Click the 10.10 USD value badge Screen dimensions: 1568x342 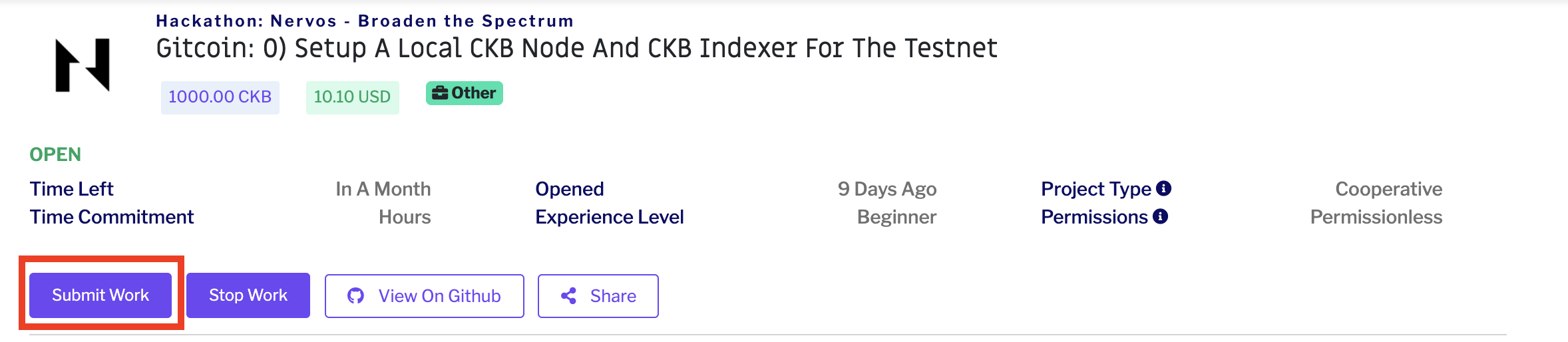(x=352, y=97)
